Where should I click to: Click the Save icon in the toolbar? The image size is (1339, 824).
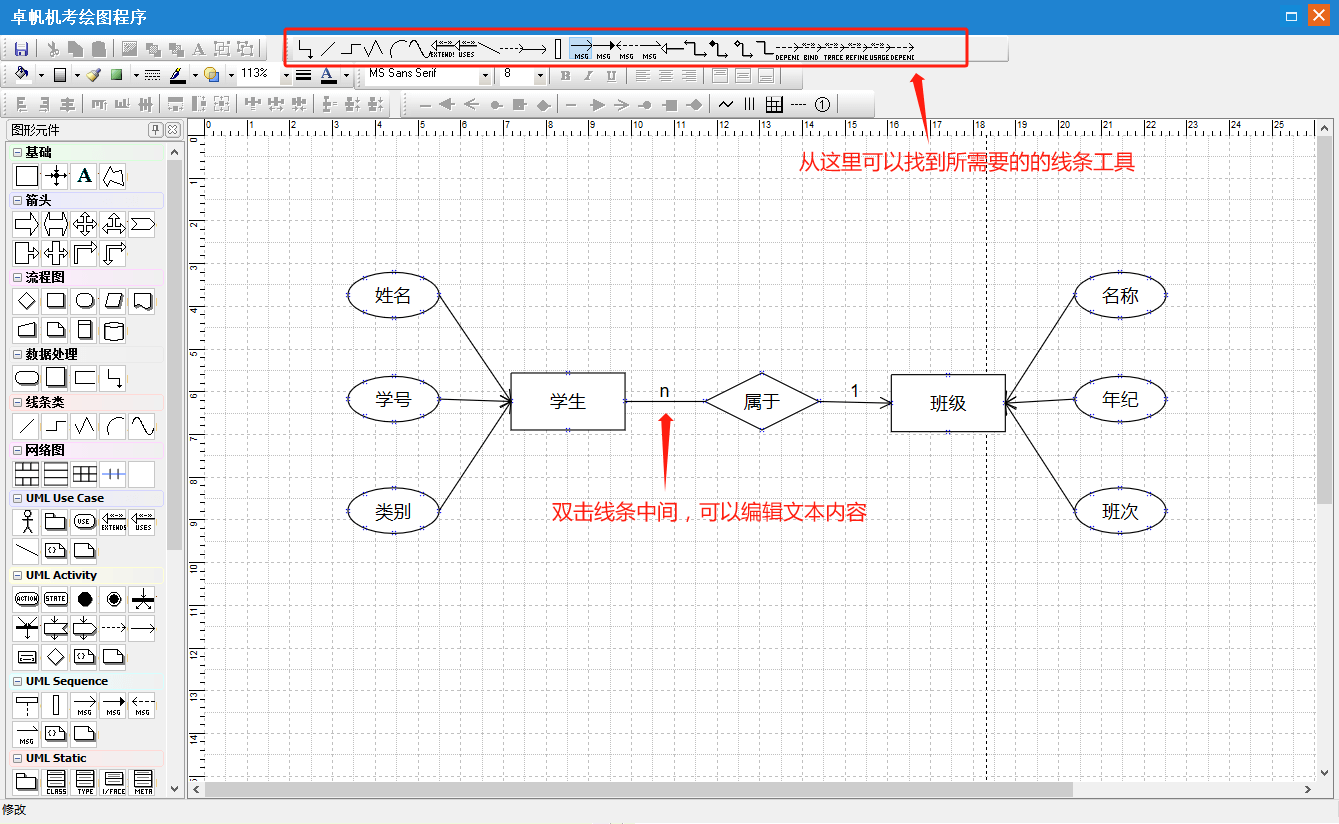click(x=21, y=48)
